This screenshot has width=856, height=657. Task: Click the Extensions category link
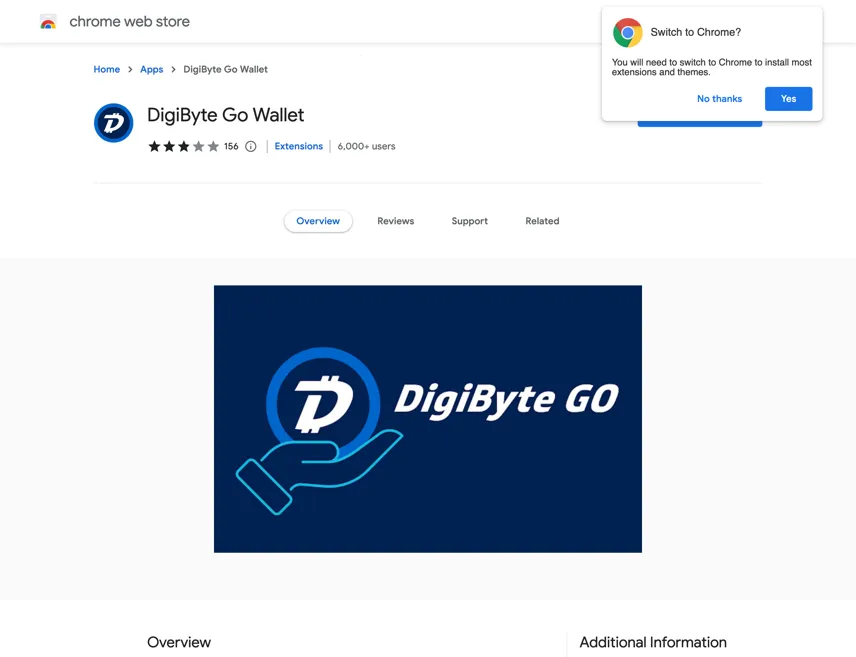pos(299,146)
